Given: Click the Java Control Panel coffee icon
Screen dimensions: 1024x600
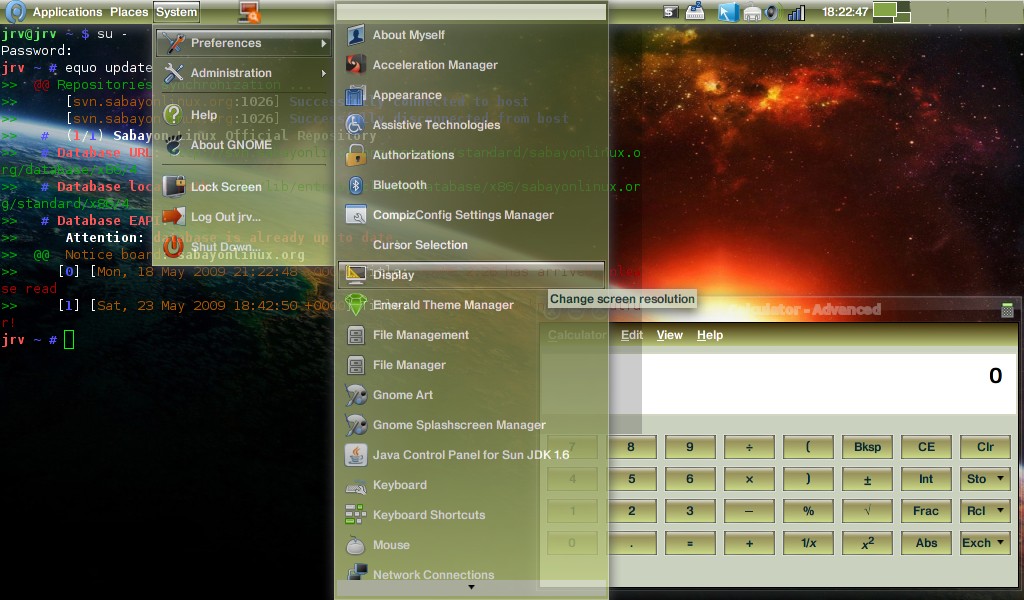Looking at the screenshot, I should [356, 455].
